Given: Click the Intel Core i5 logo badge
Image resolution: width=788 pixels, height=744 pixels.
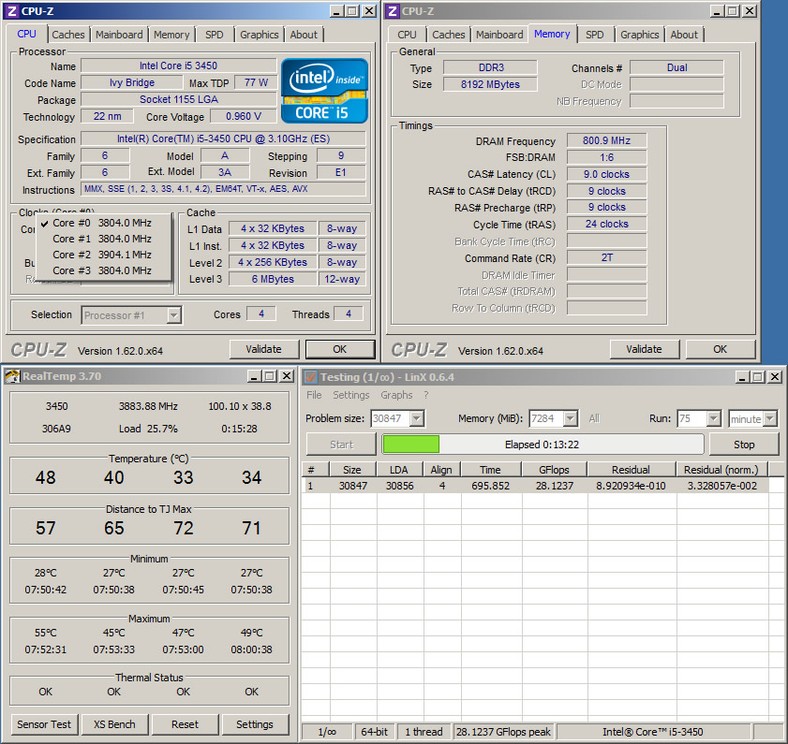Looking at the screenshot, I should pos(325,91).
